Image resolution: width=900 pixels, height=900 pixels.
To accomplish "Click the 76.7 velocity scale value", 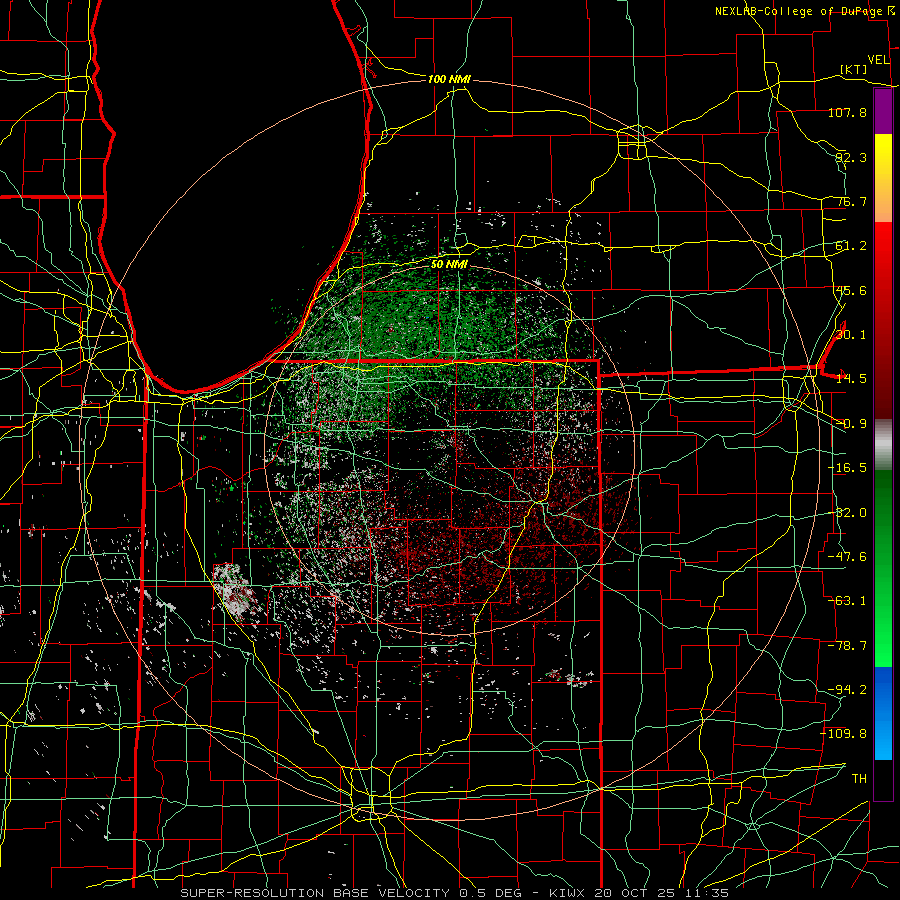I will (x=851, y=201).
